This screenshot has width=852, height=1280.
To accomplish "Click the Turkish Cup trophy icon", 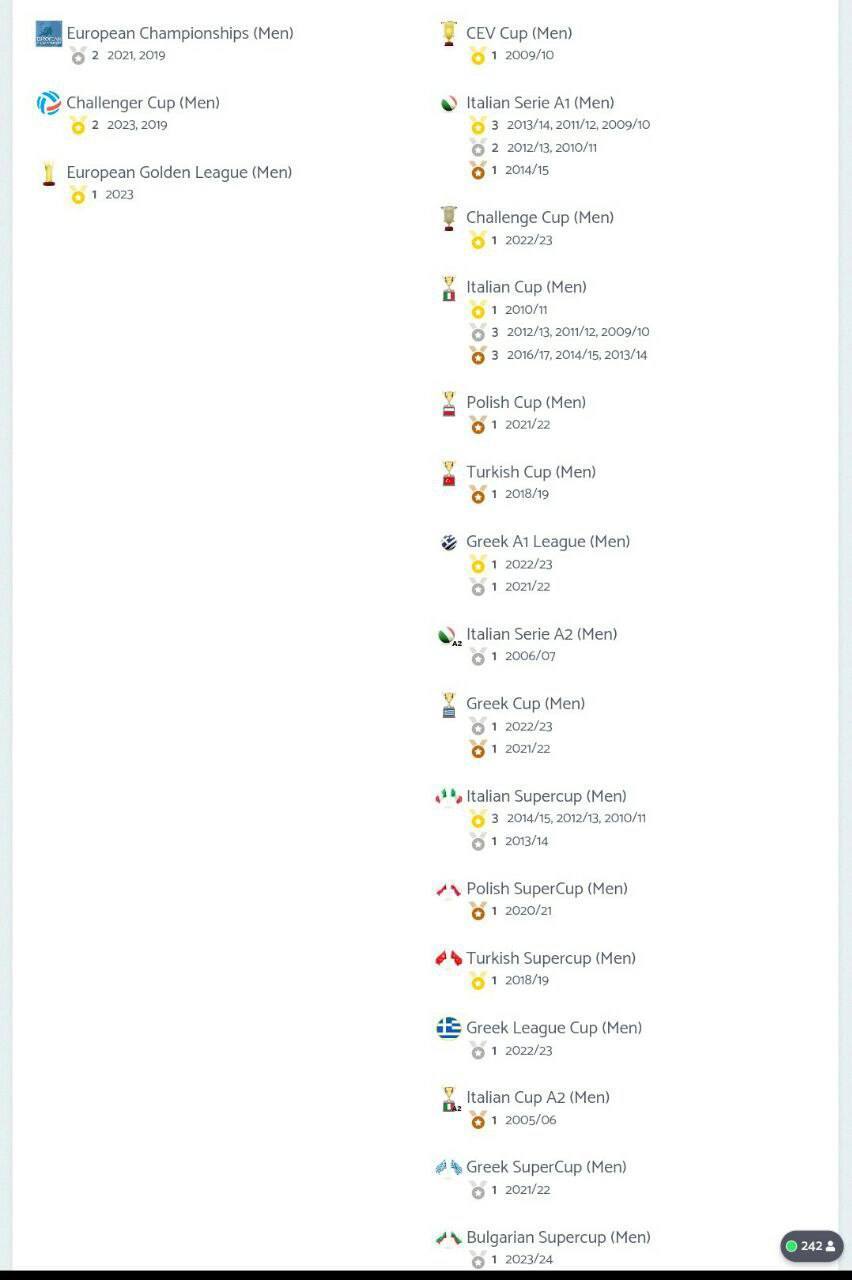I will [x=449, y=473].
